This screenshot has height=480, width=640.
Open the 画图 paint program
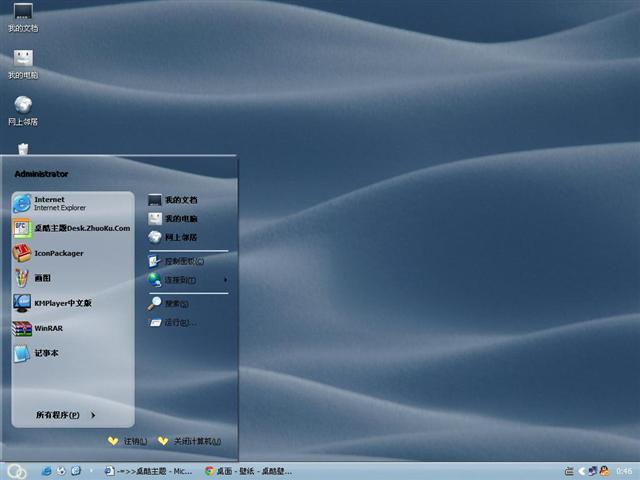(x=42, y=278)
